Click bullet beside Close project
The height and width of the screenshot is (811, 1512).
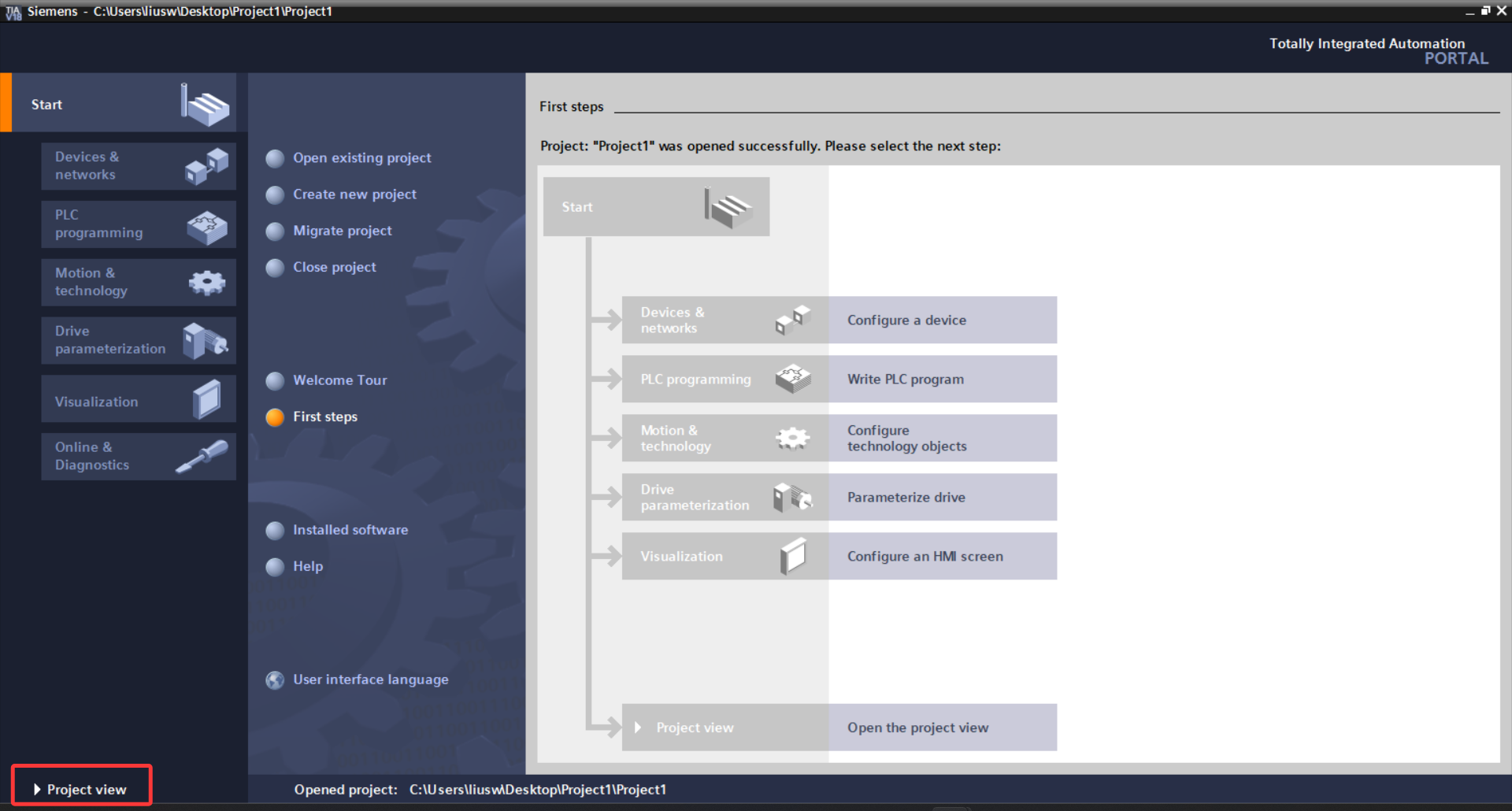point(275,268)
